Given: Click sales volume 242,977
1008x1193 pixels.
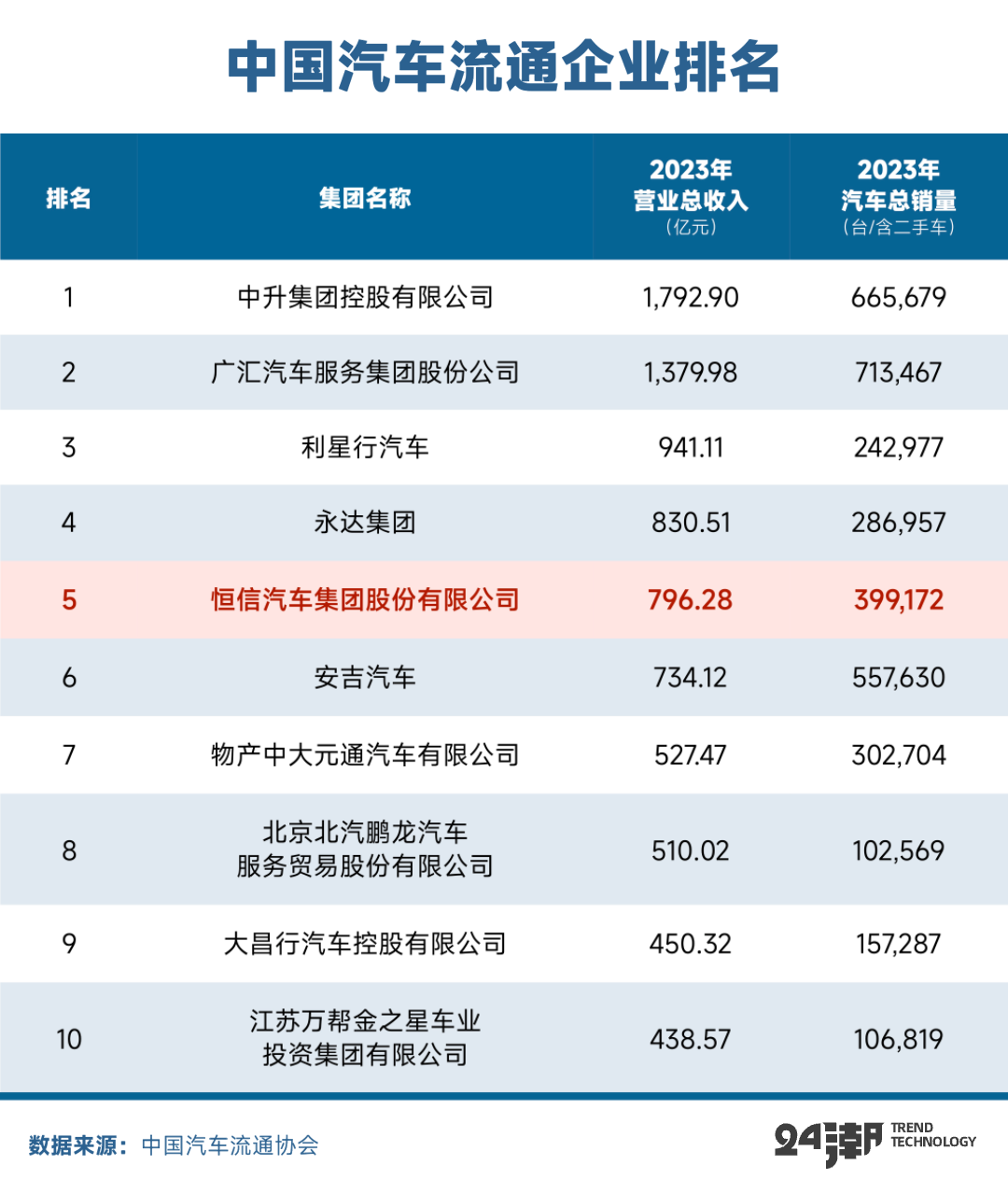Looking at the screenshot, I should (899, 447).
